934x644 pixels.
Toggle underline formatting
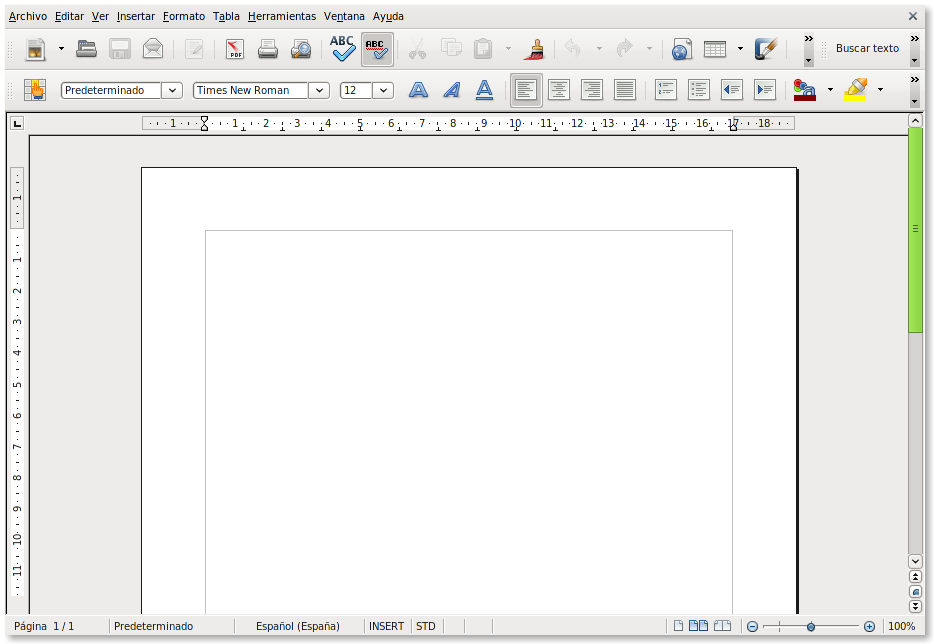[484, 90]
